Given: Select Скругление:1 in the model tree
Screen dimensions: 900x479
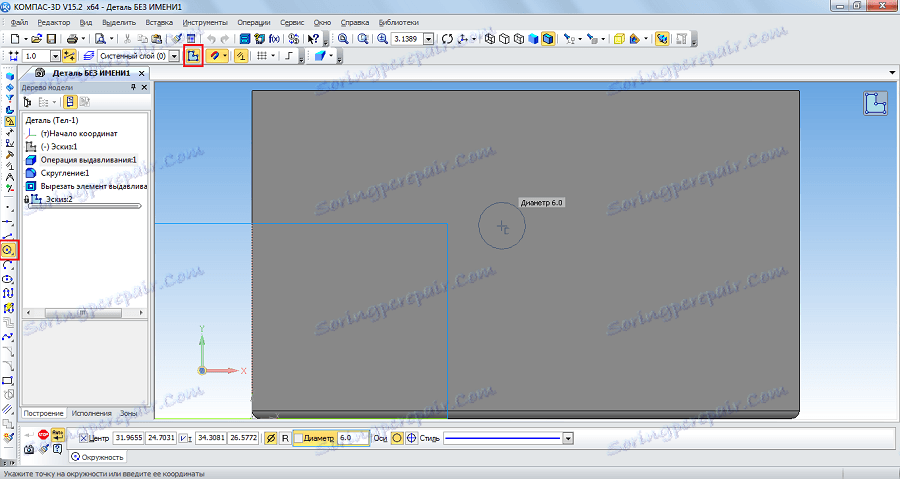Looking at the screenshot, I should [57, 173].
